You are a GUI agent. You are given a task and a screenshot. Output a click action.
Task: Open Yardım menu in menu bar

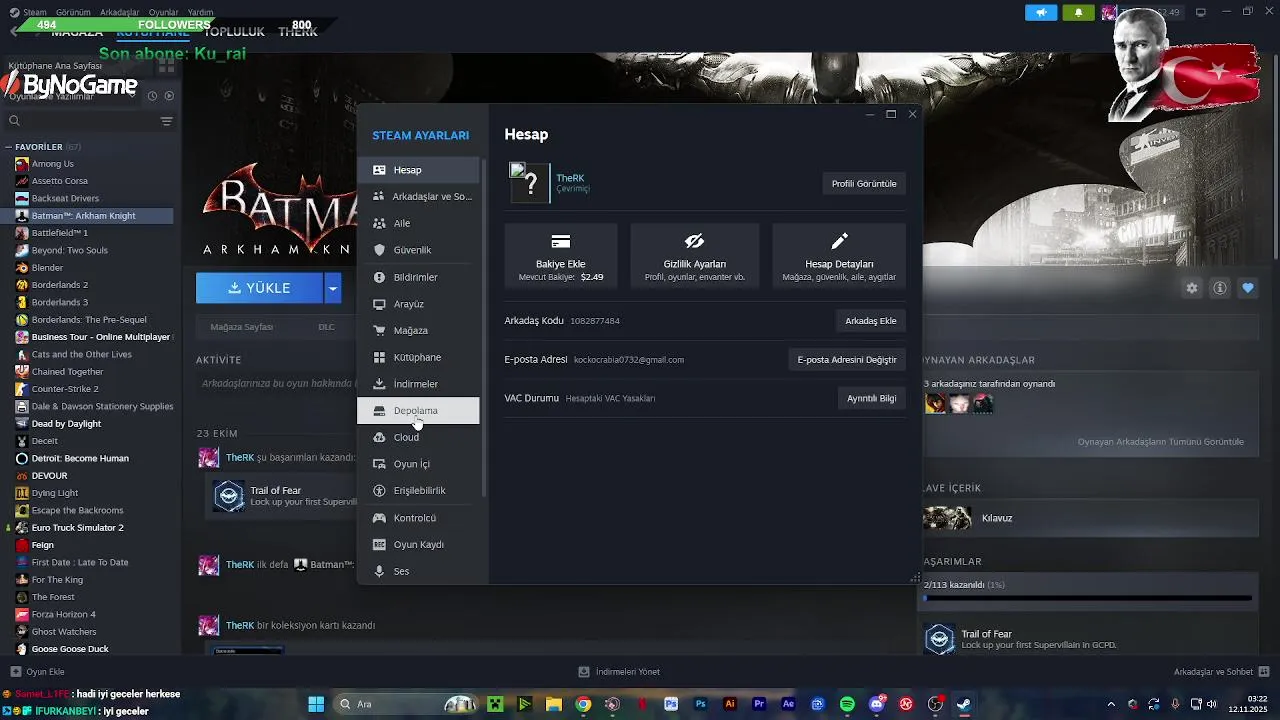click(x=200, y=12)
